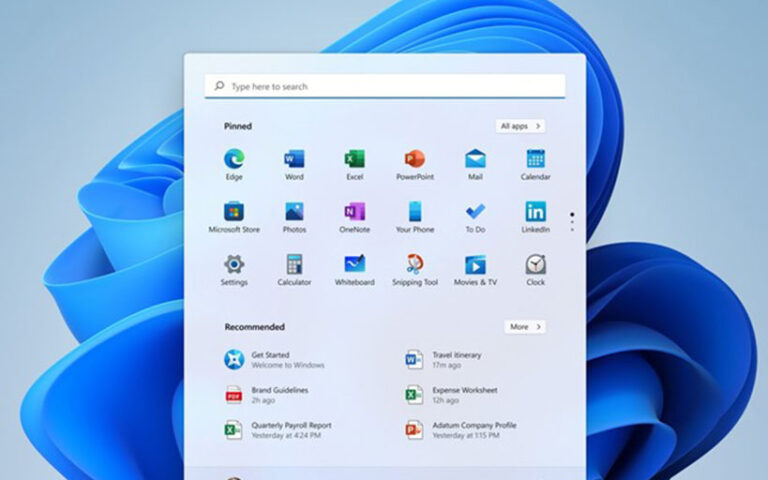Open the LinkedIn pinned app

tap(535, 212)
